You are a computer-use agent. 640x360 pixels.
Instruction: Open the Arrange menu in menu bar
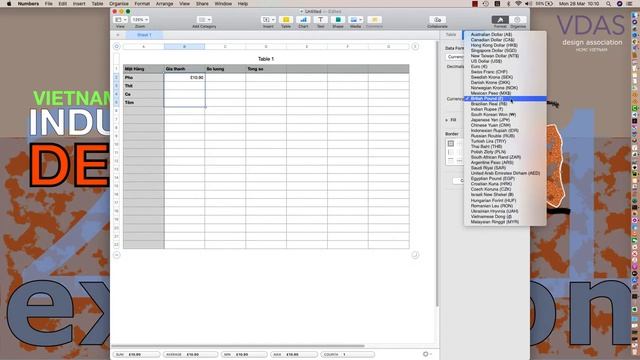pos(164,4)
